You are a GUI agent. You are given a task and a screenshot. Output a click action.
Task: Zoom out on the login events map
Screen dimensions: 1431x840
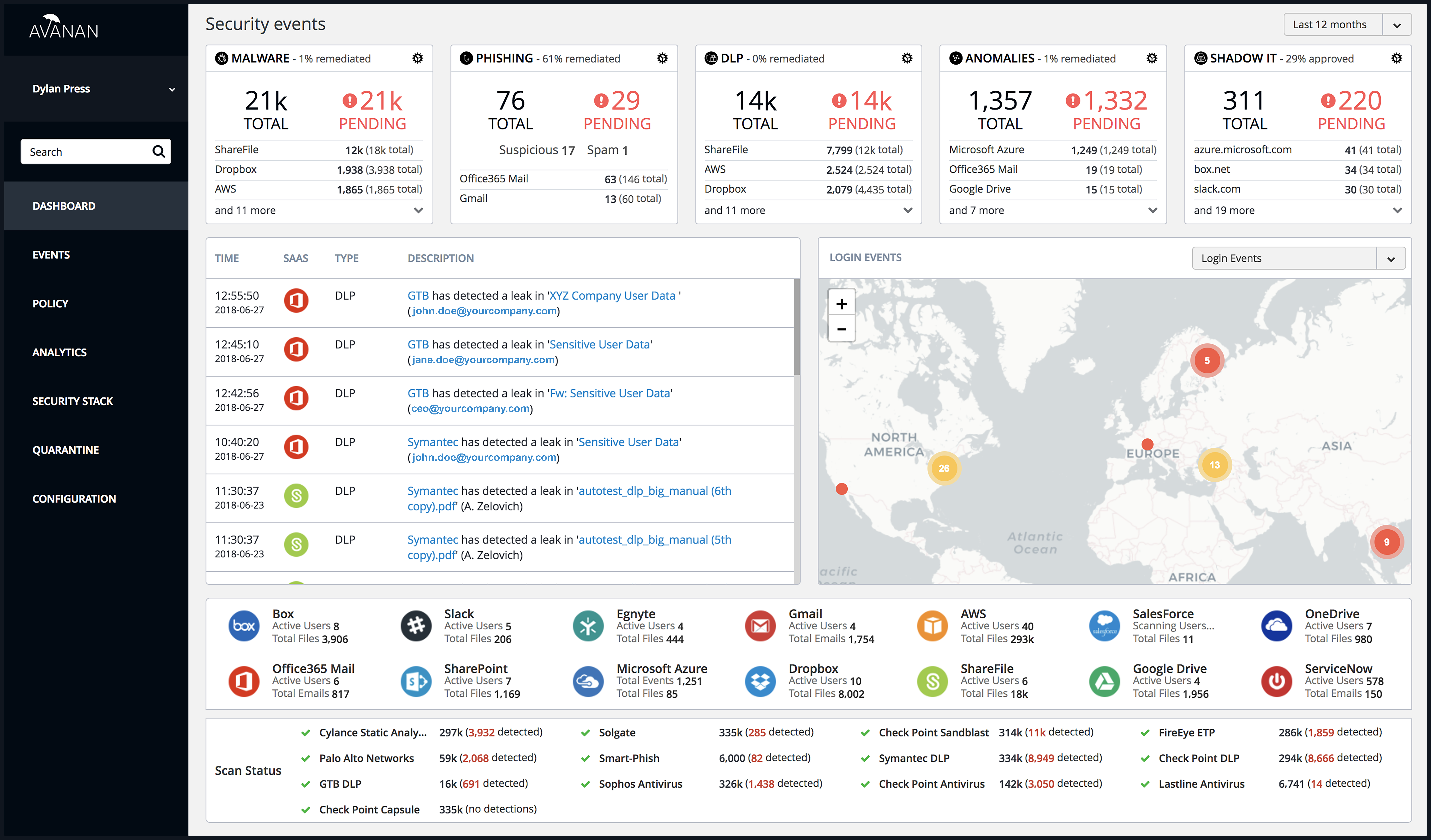tap(842, 329)
